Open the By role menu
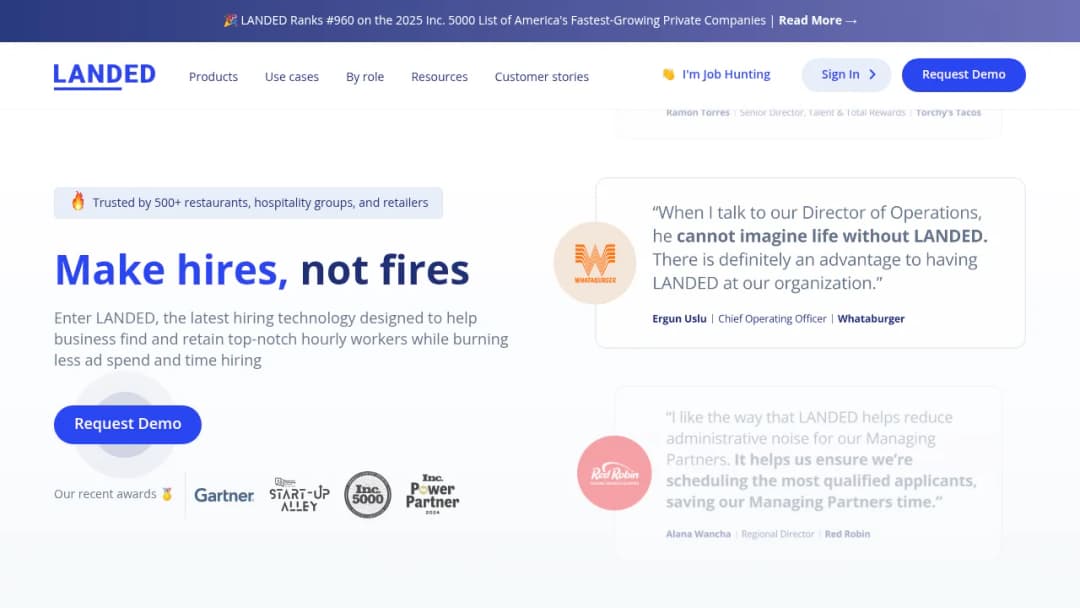 coord(365,76)
